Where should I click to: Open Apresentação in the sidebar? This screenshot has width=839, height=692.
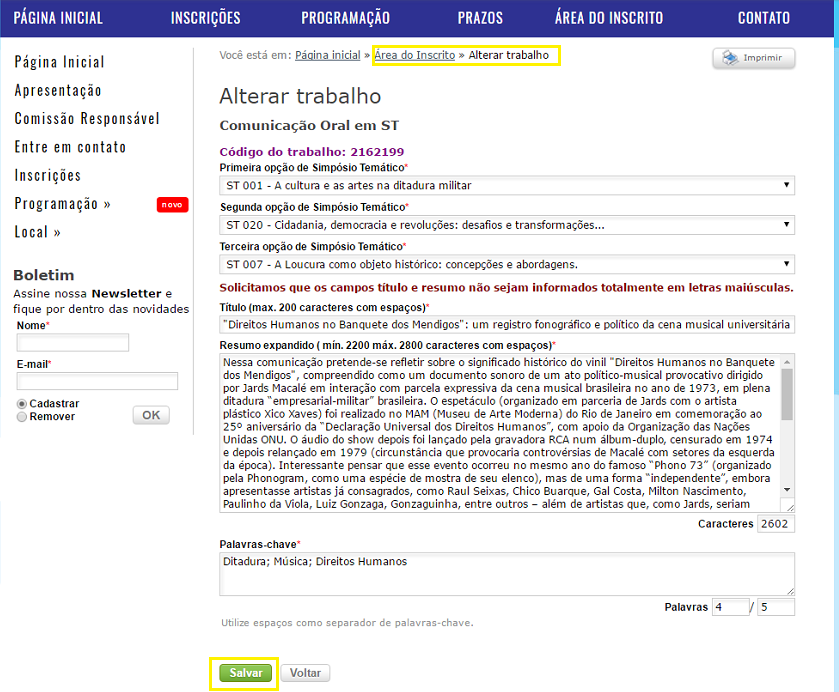(x=58, y=90)
